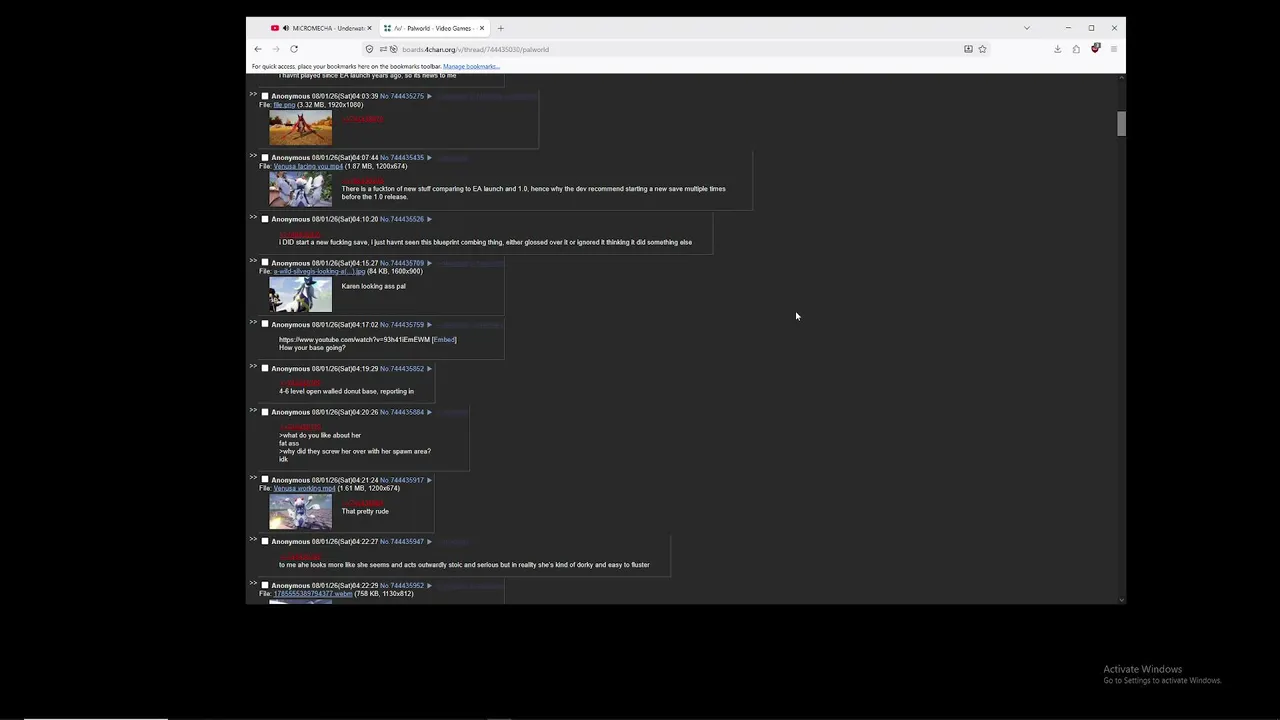Hide post 744435526 with its >> marker
This screenshot has width=1280, height=720.
click(253, 217)
